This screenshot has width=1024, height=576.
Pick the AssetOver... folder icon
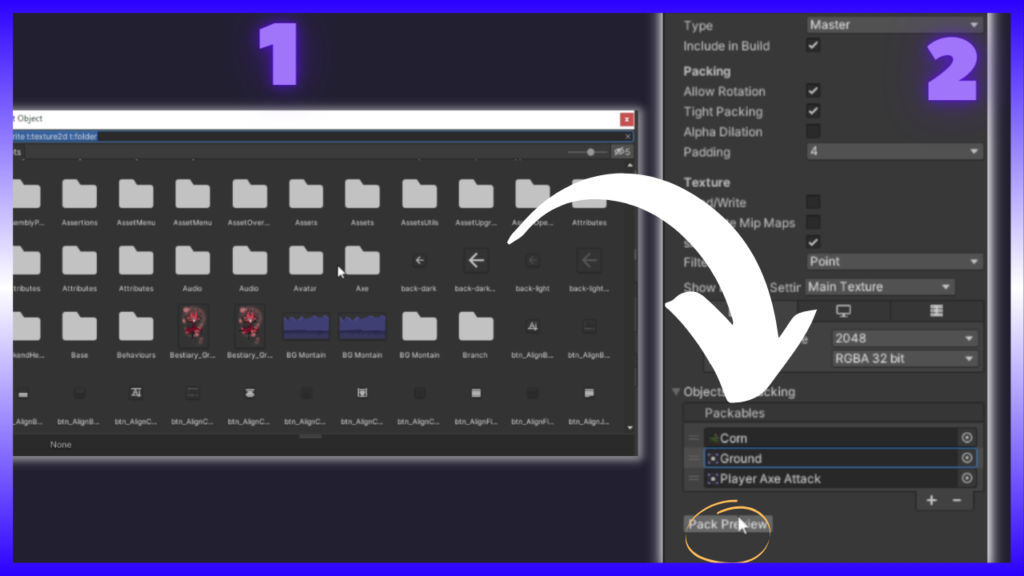tap(249, 195)
